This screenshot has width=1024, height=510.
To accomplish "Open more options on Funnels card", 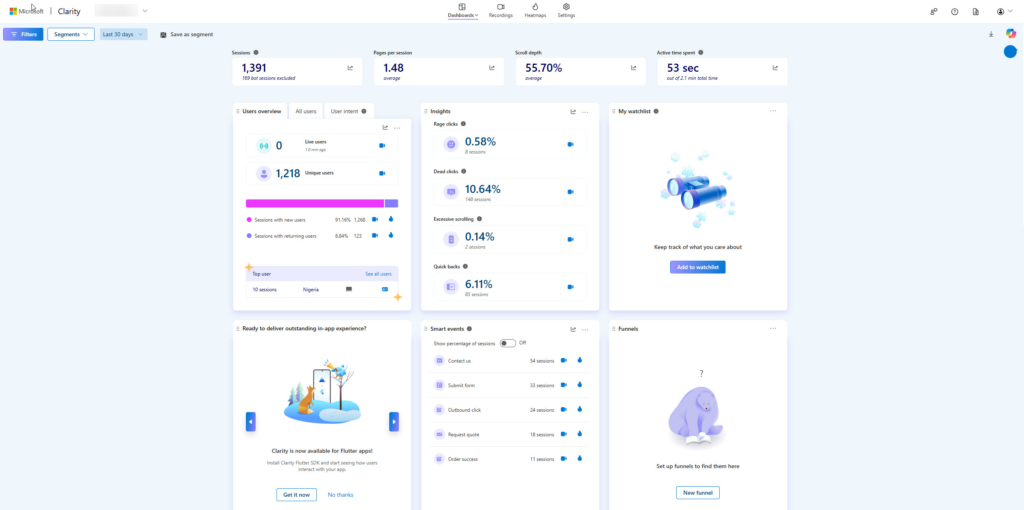I will tap(773, 328).
